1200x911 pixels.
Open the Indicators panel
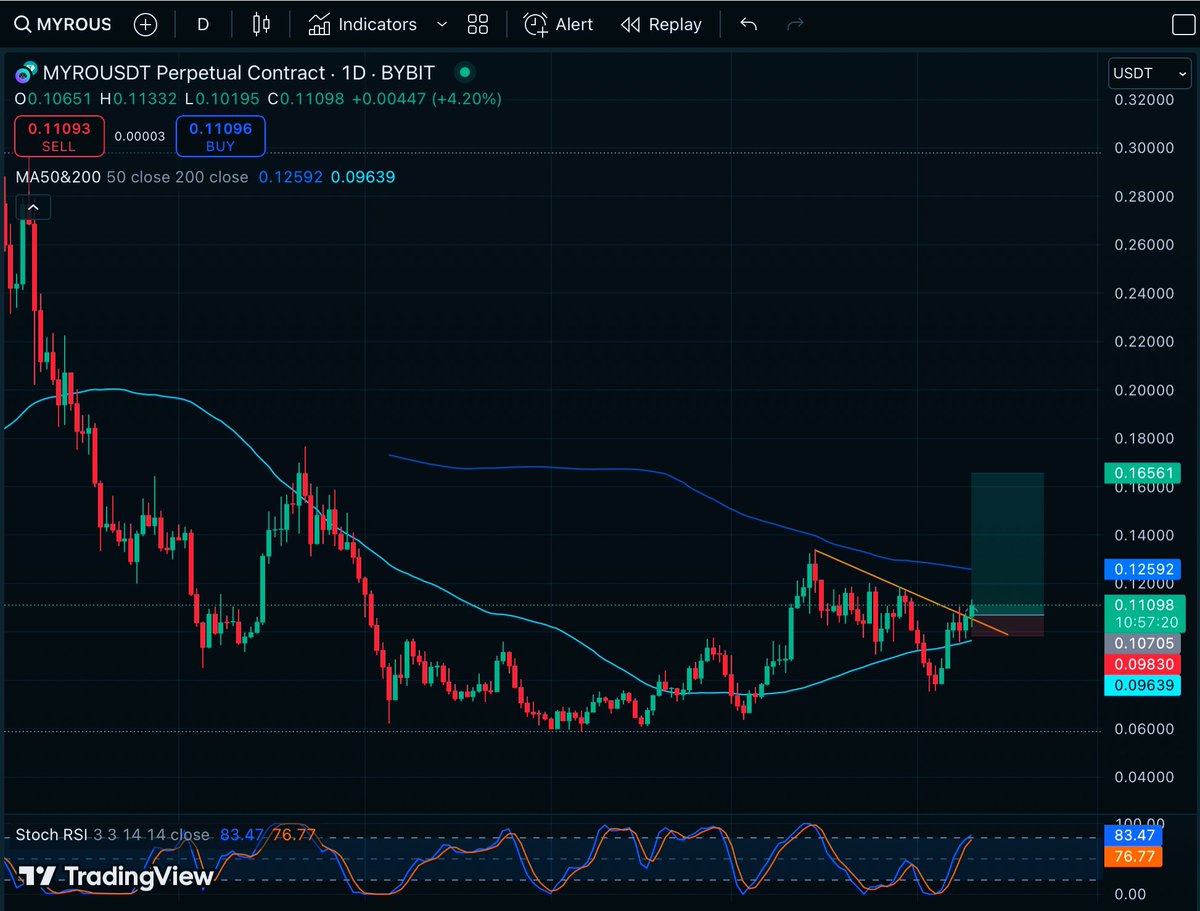coord(363,24)
